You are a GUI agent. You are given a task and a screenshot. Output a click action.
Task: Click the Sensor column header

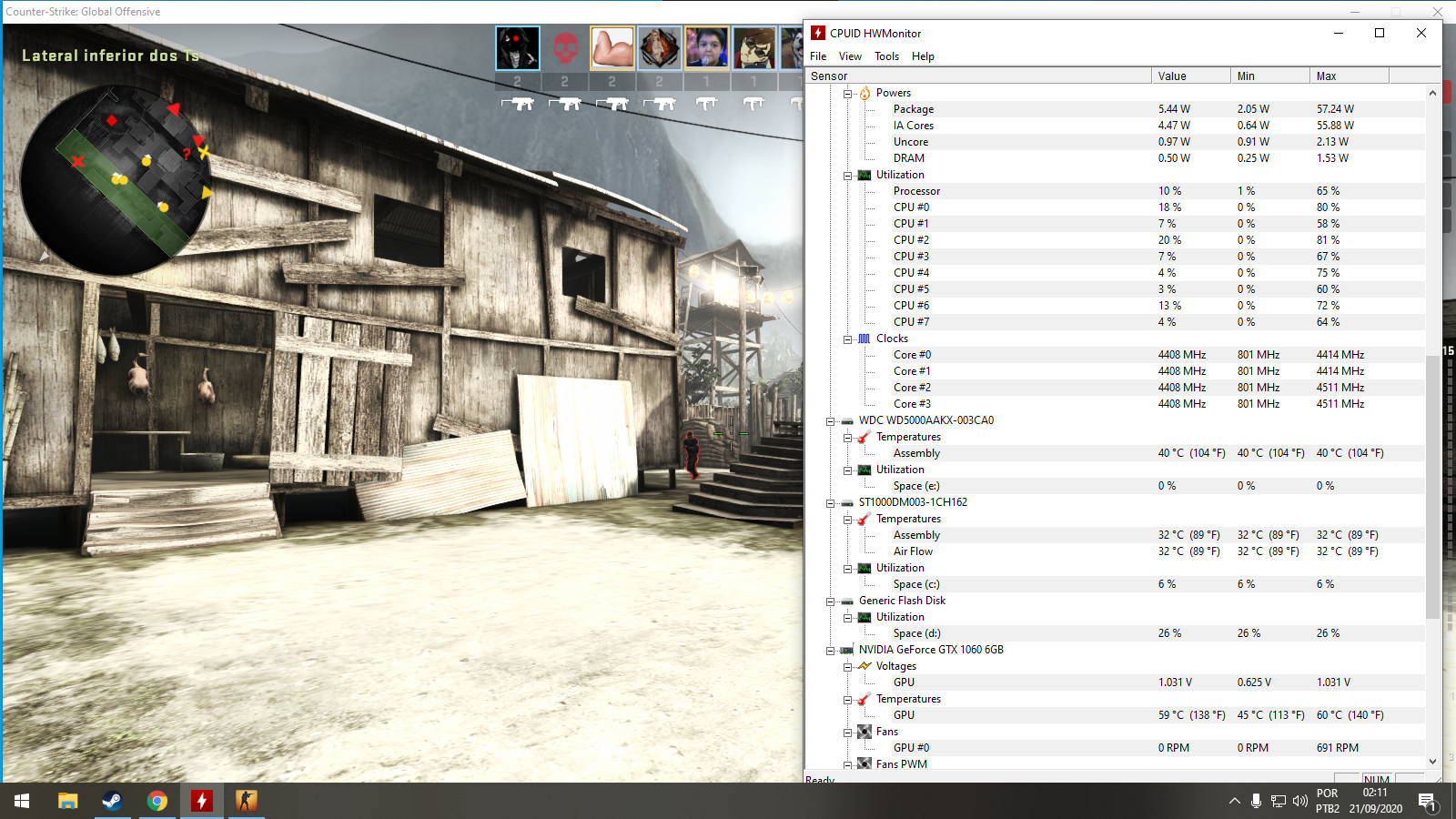coord(978,76)
